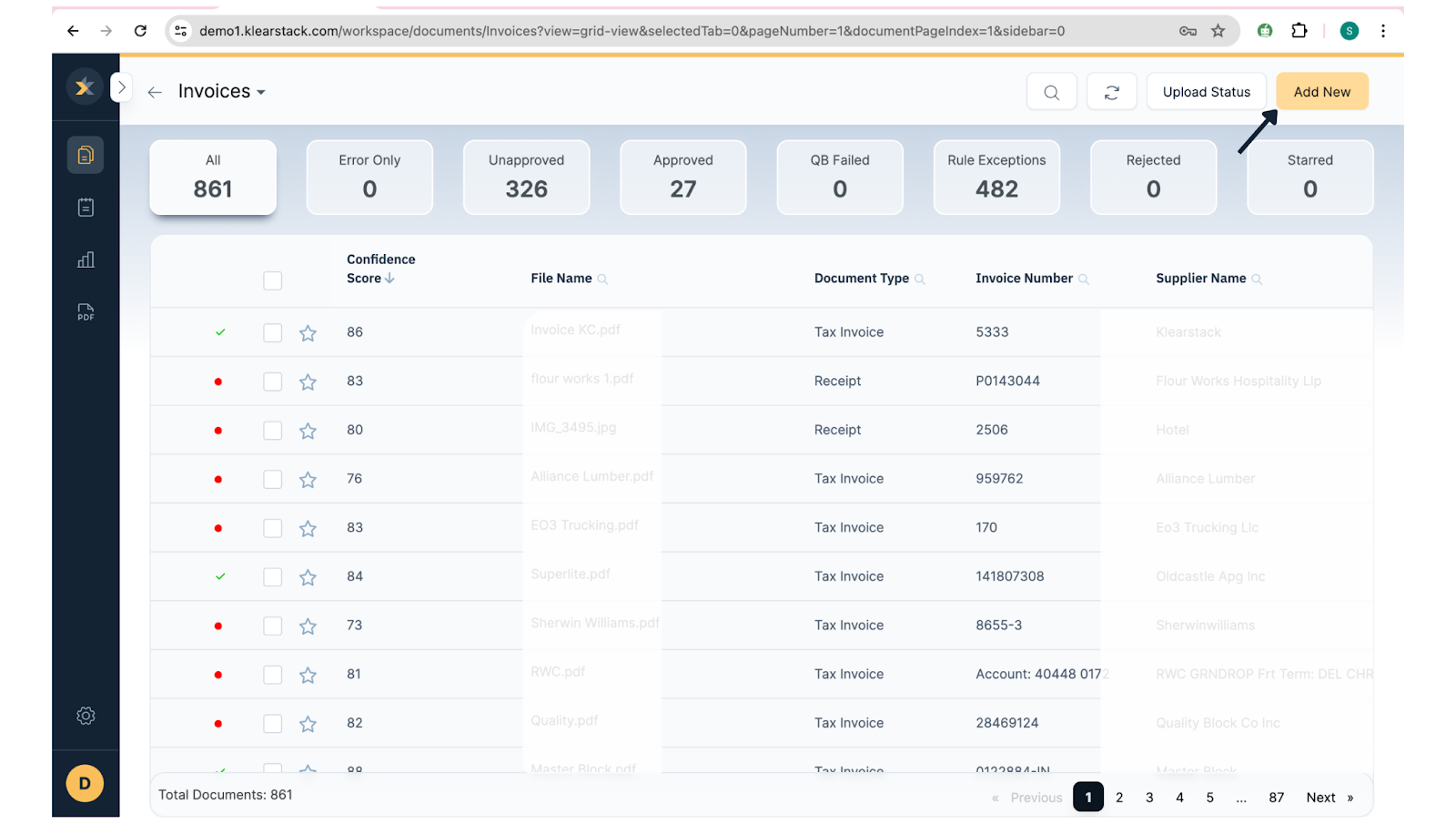Open the Documents sidebar icon
Image resolution: width=1456 pixels, height=824 pixels.
[x=86, y=155]
